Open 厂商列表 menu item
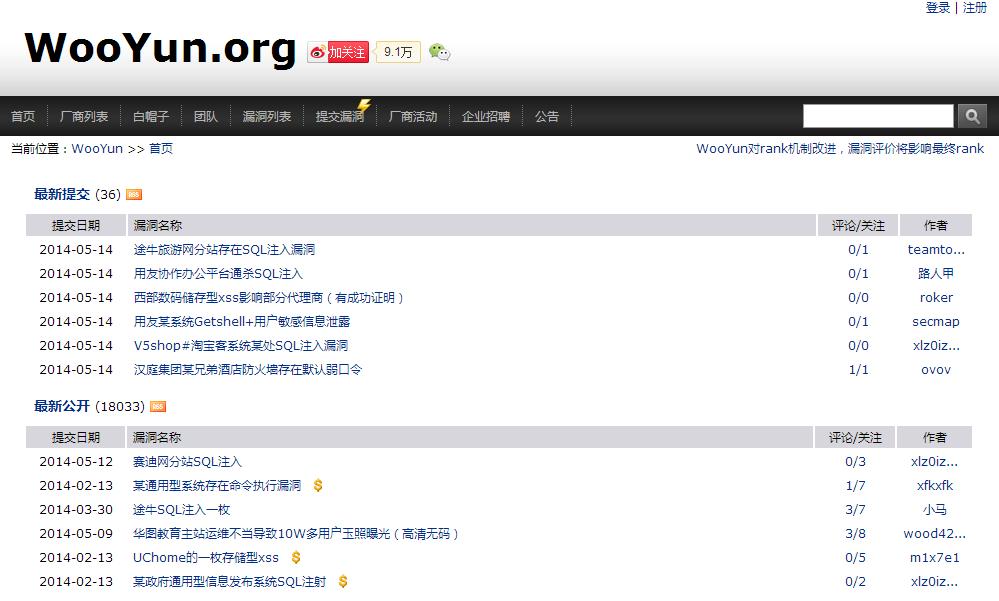Viewport: 999px width, 601px height. click(x=83, y=117)
